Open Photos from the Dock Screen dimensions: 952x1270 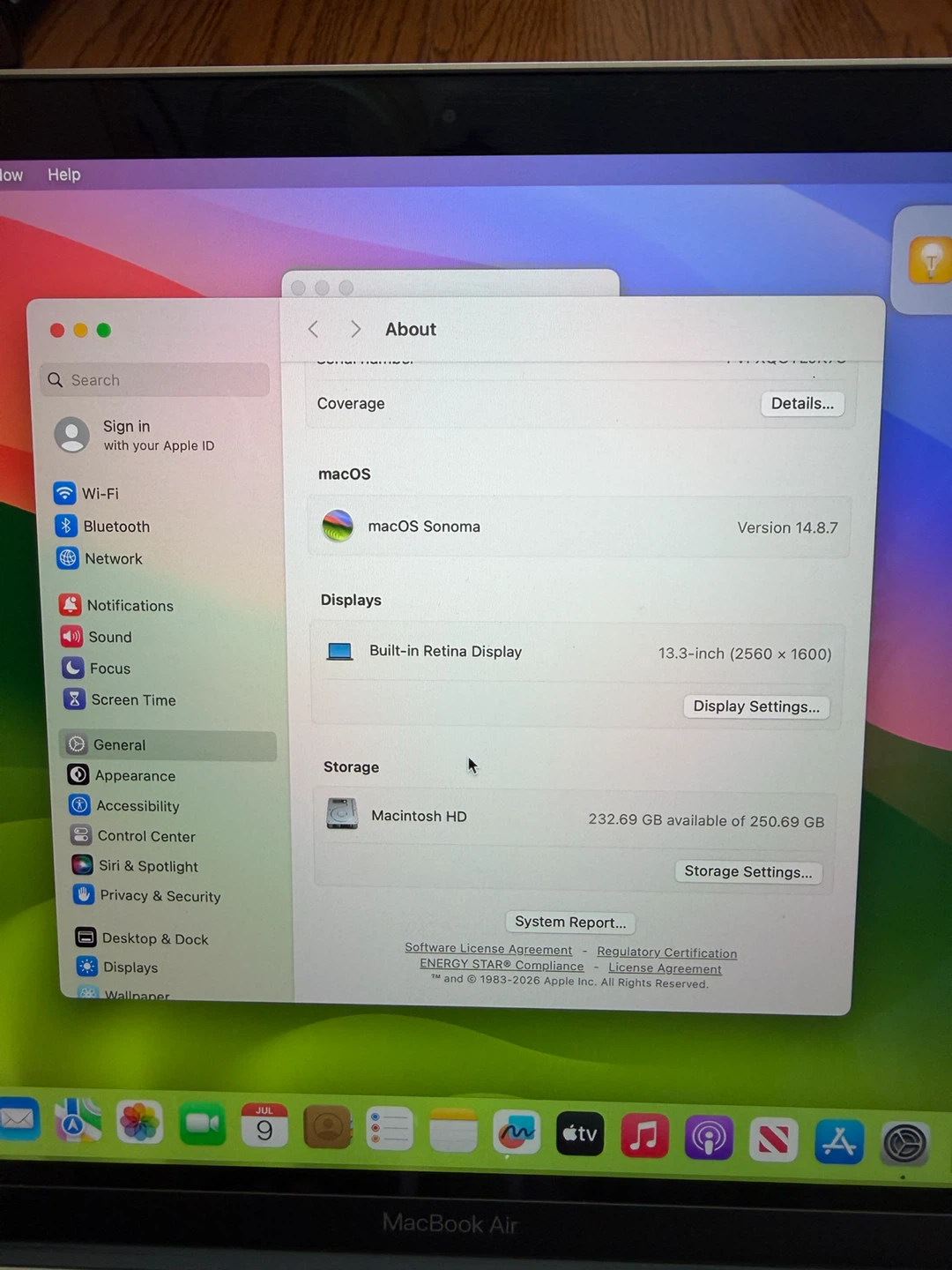point(140,1123)
